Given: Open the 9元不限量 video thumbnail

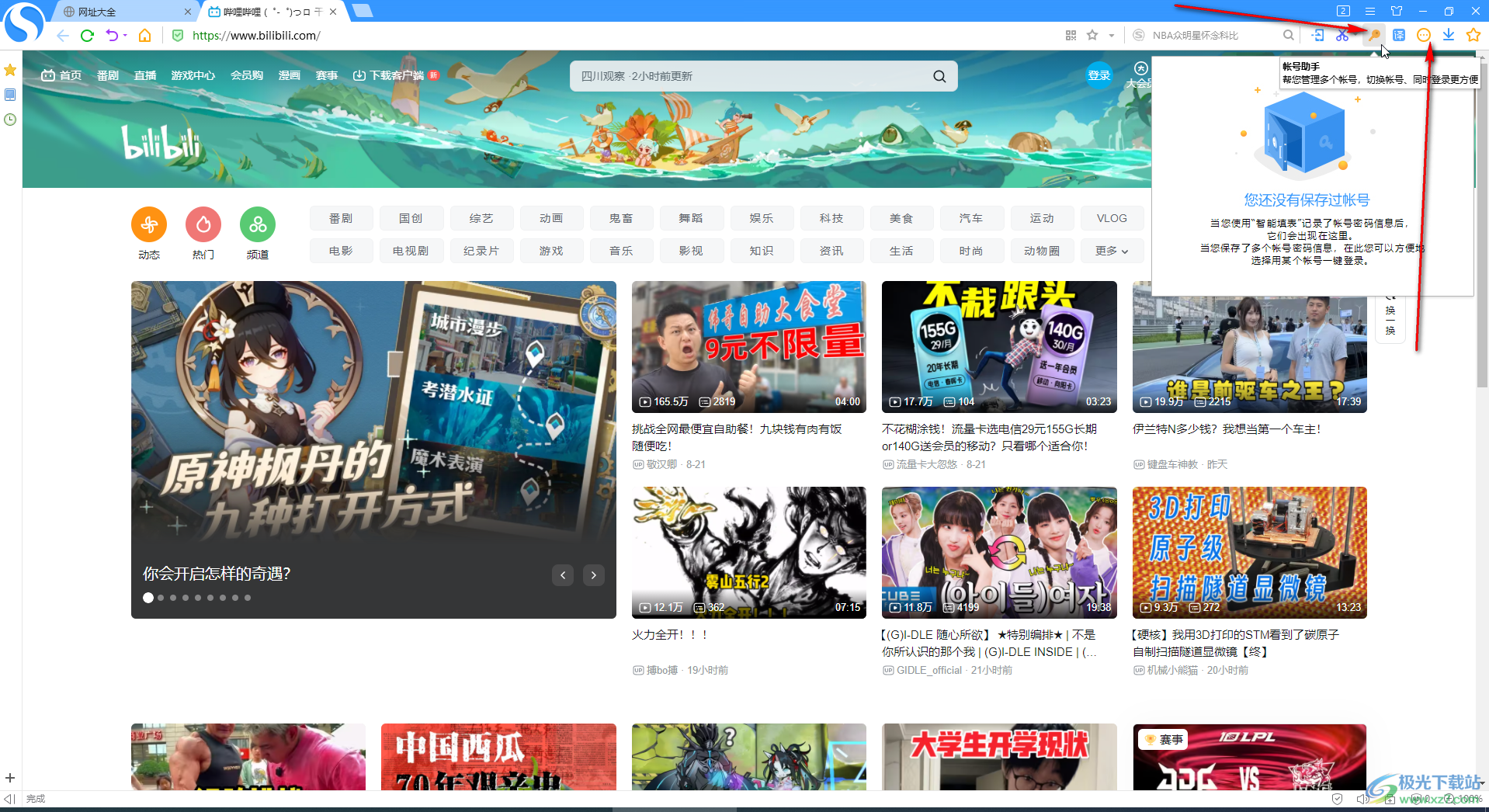Looking at the screenshot, I should point(748,346).
